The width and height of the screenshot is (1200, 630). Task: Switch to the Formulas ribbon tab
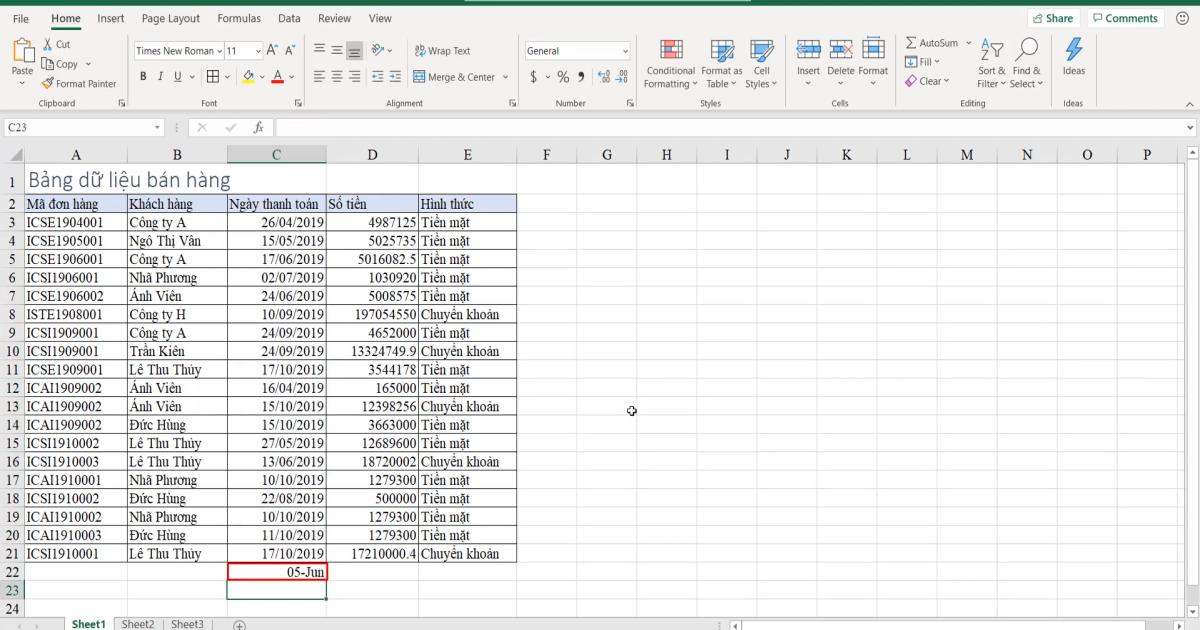pyautogui.click(x=239, y=17)
